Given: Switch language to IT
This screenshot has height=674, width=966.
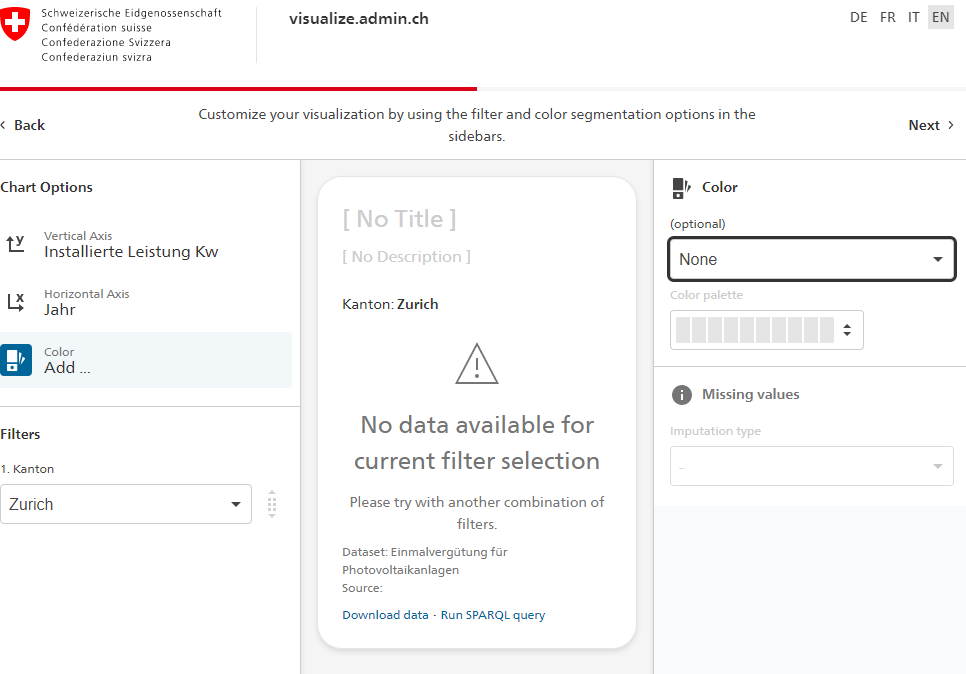Looking at the screenshot, I should pos(914,17).
